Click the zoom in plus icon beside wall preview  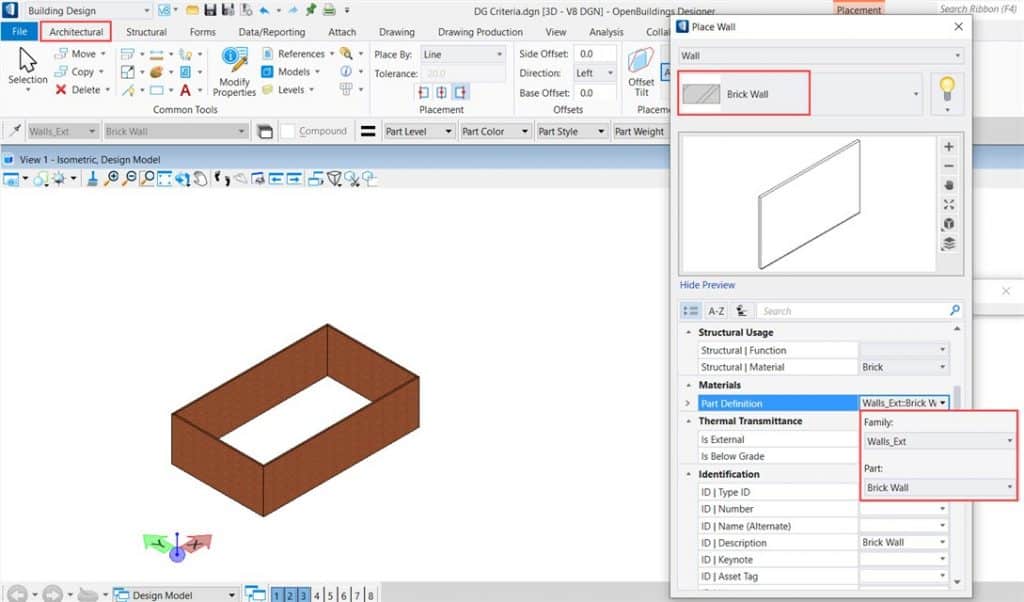coord(949,147)
